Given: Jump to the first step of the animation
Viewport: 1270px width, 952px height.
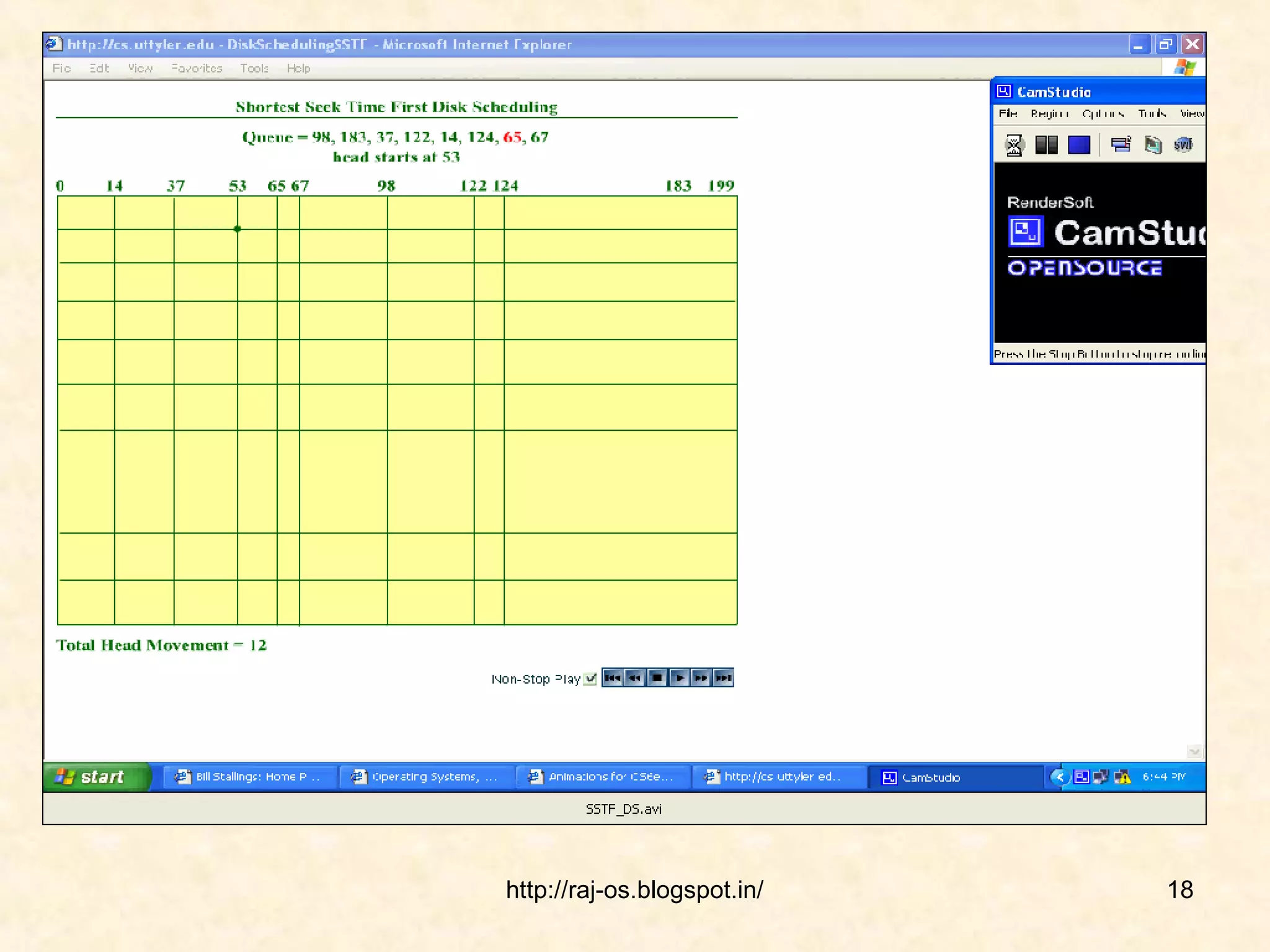Looking at the screenshot, I should [x=612, y=678].
